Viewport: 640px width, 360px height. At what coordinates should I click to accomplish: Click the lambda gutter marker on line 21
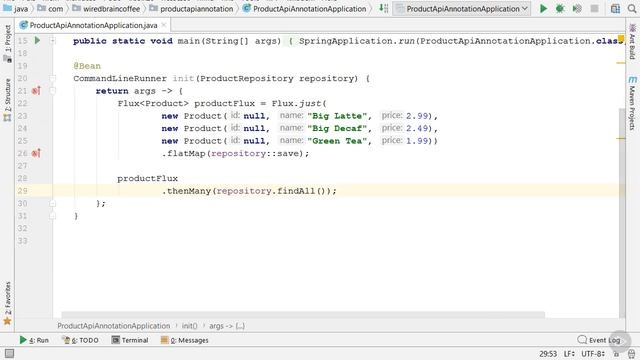pos(36,91)
